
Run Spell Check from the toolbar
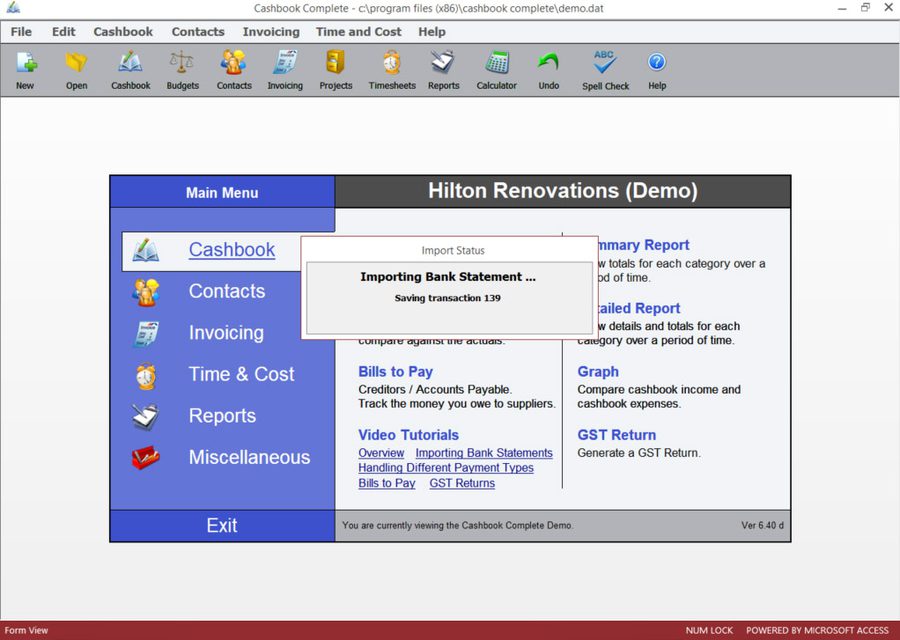[605, 62]
